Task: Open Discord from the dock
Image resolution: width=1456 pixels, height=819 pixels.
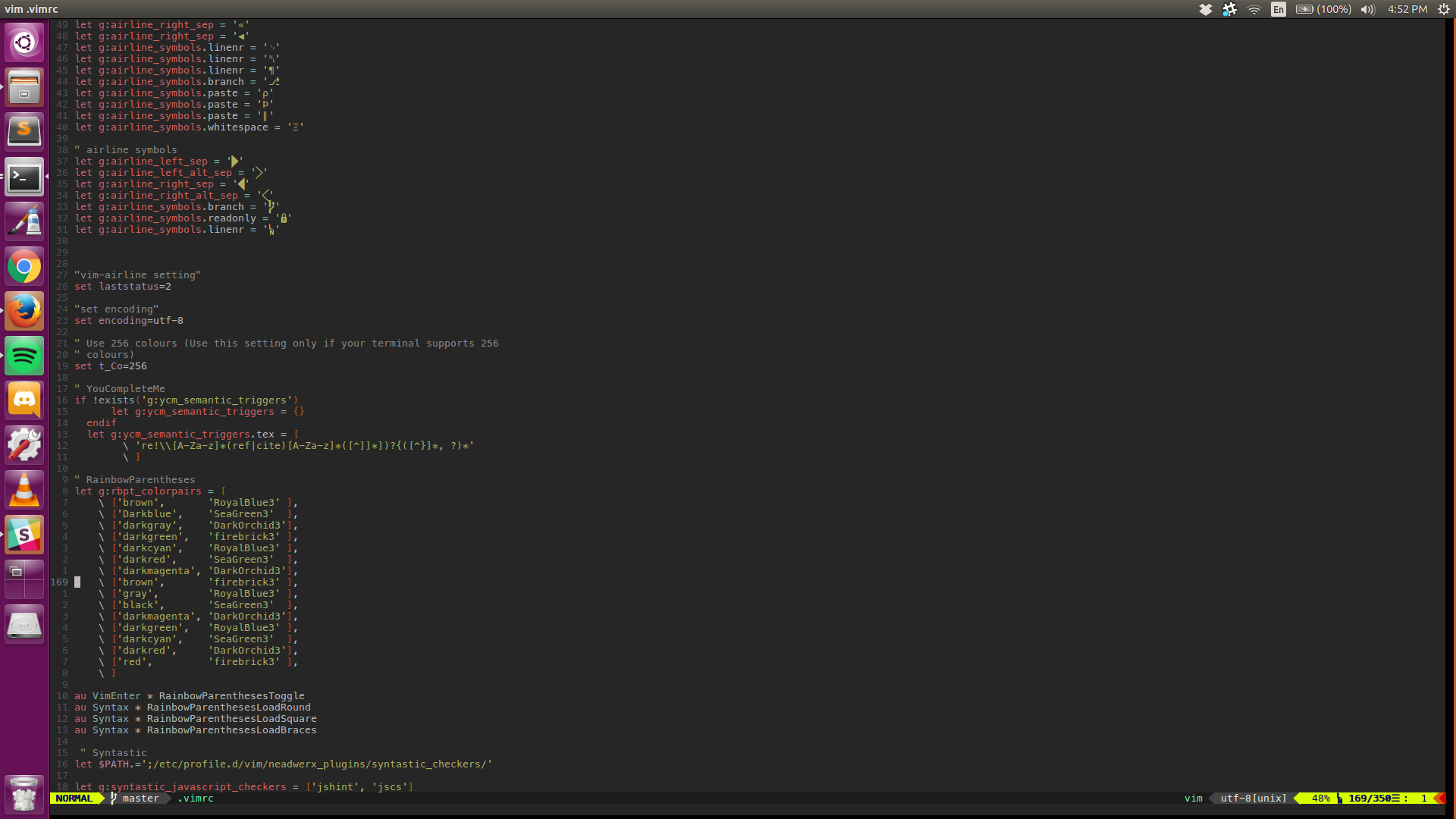Action: click(24, 401)
